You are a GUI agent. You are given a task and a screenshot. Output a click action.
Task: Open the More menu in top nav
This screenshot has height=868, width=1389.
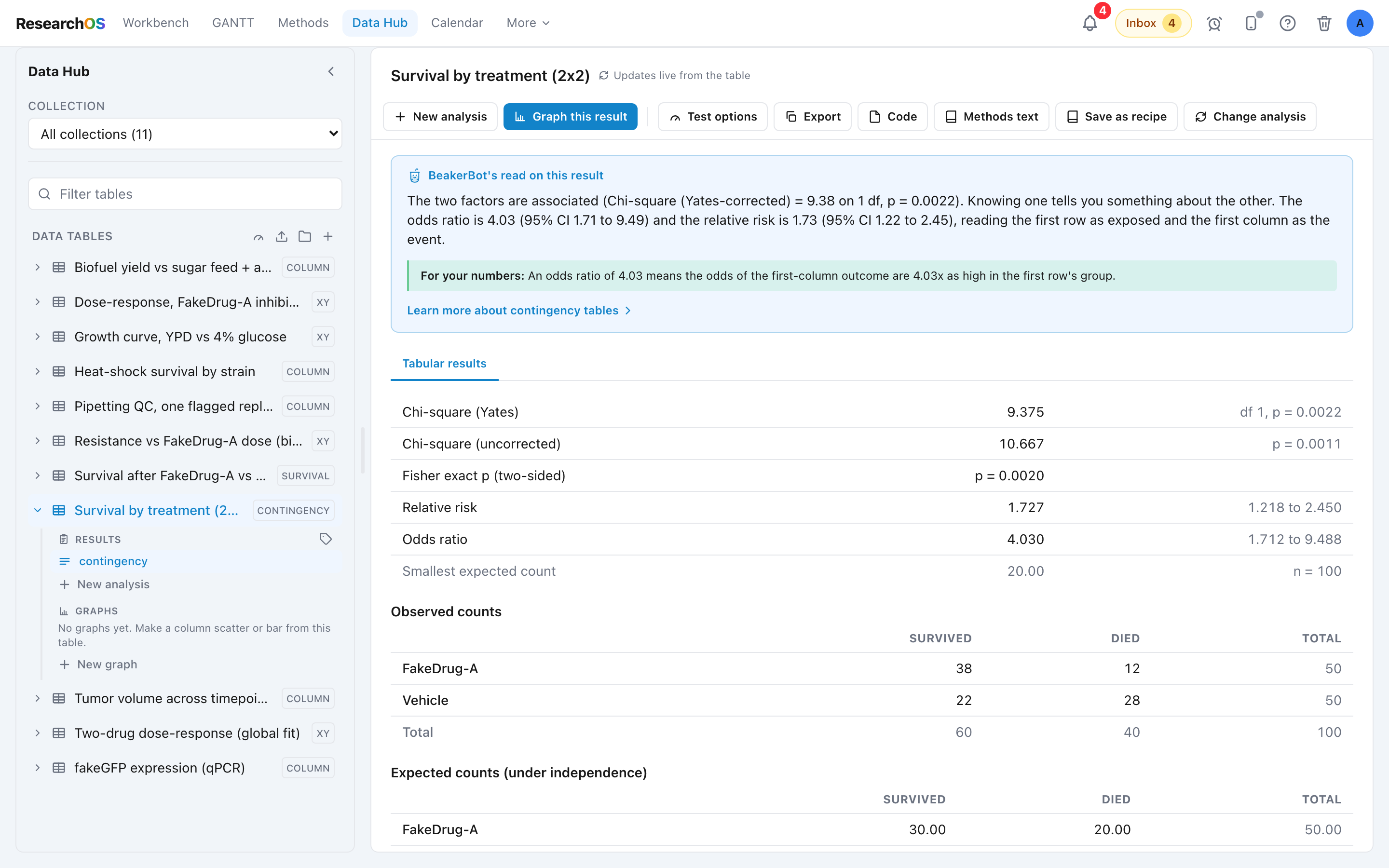point(528,23)
